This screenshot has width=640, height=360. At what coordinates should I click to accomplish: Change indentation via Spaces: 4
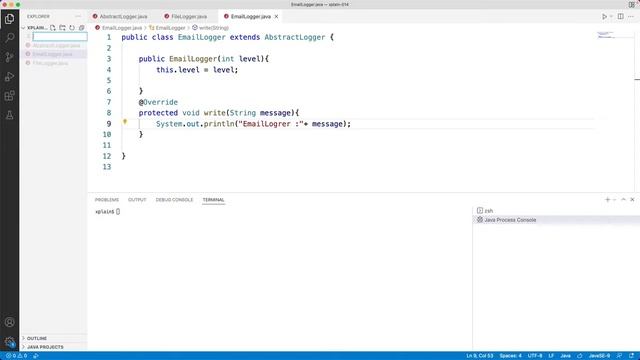click(510, 356)
